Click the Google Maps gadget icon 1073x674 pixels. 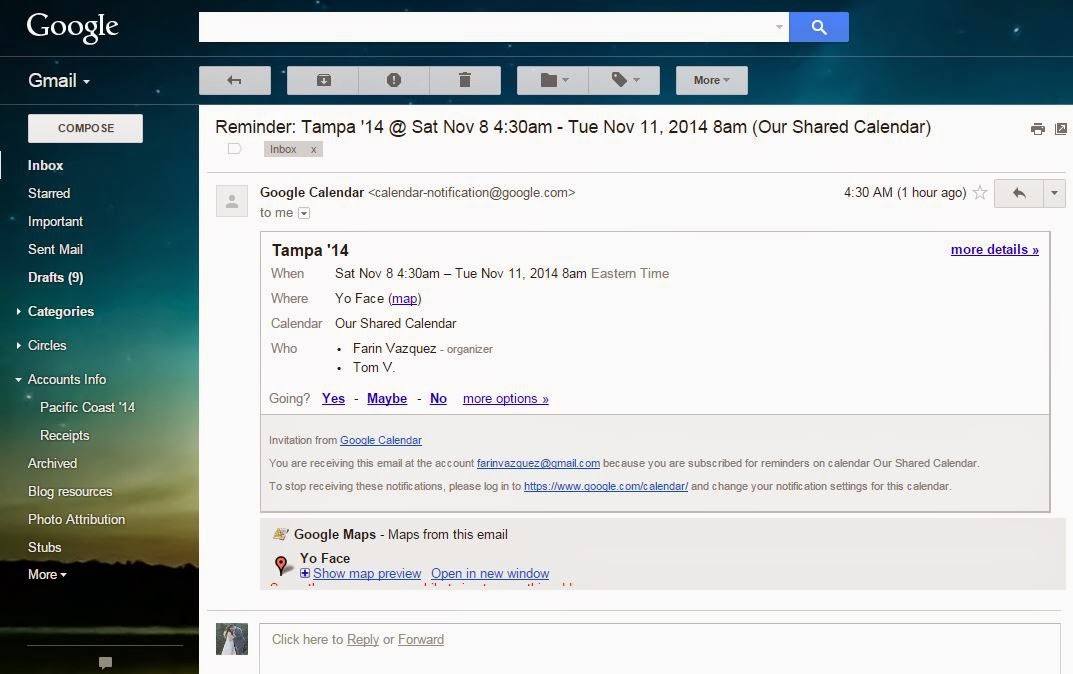[280, 534]
